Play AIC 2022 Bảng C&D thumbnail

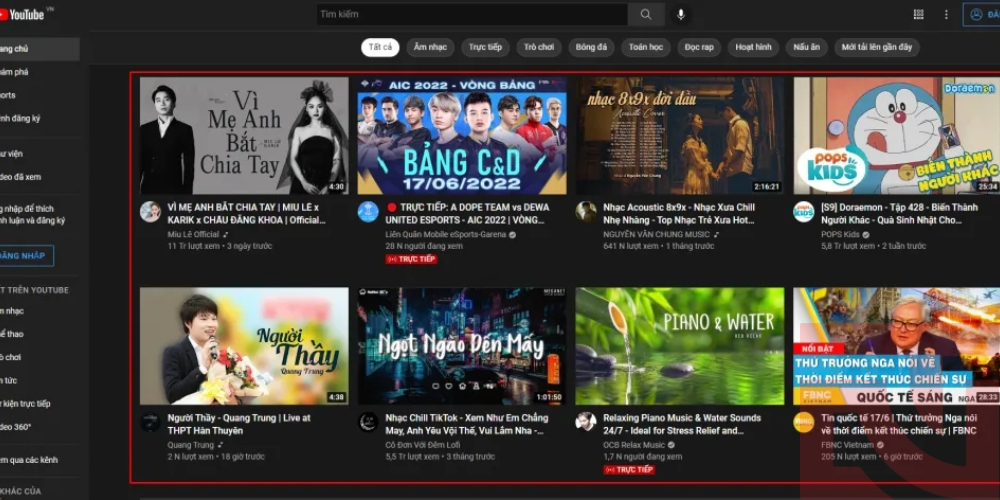pyautogui.click(x=462, y=136)
